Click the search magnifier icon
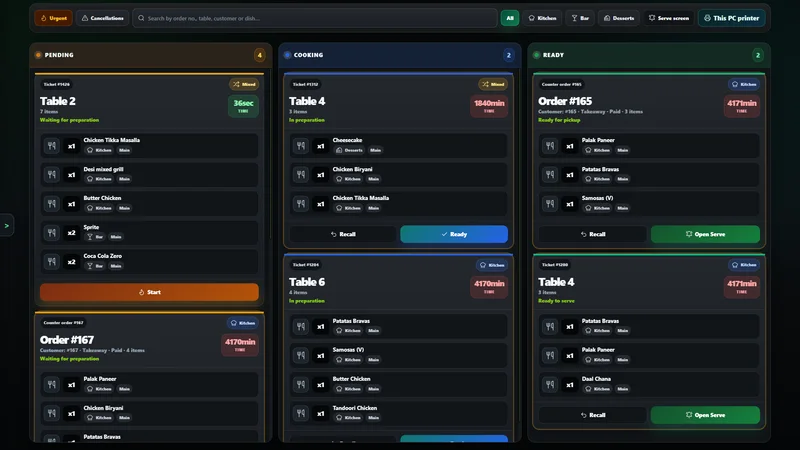Screen dimensions: 800x450 click(x=141, y=18)
